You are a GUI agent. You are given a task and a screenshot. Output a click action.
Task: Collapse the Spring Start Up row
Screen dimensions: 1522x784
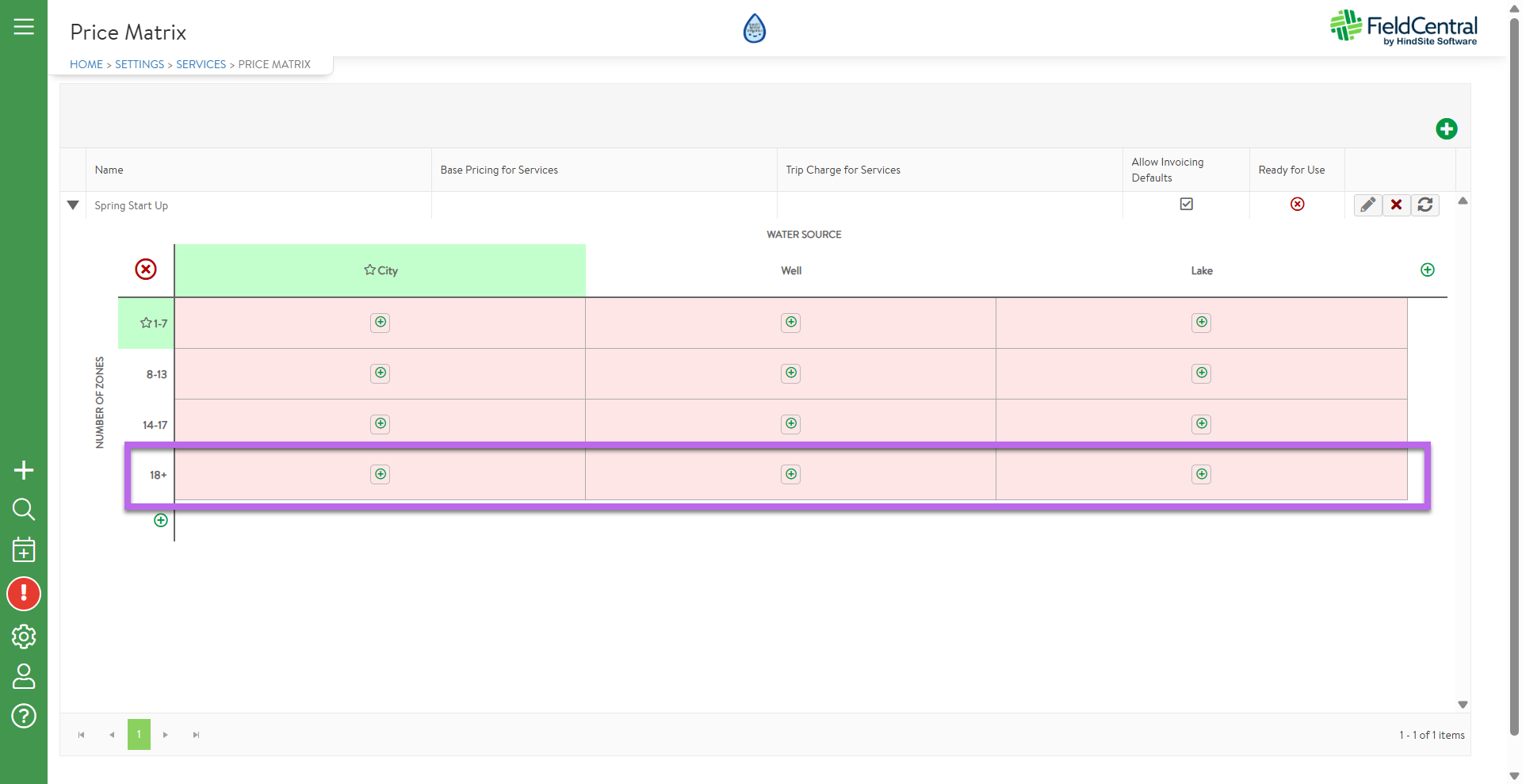pos(73,205)
